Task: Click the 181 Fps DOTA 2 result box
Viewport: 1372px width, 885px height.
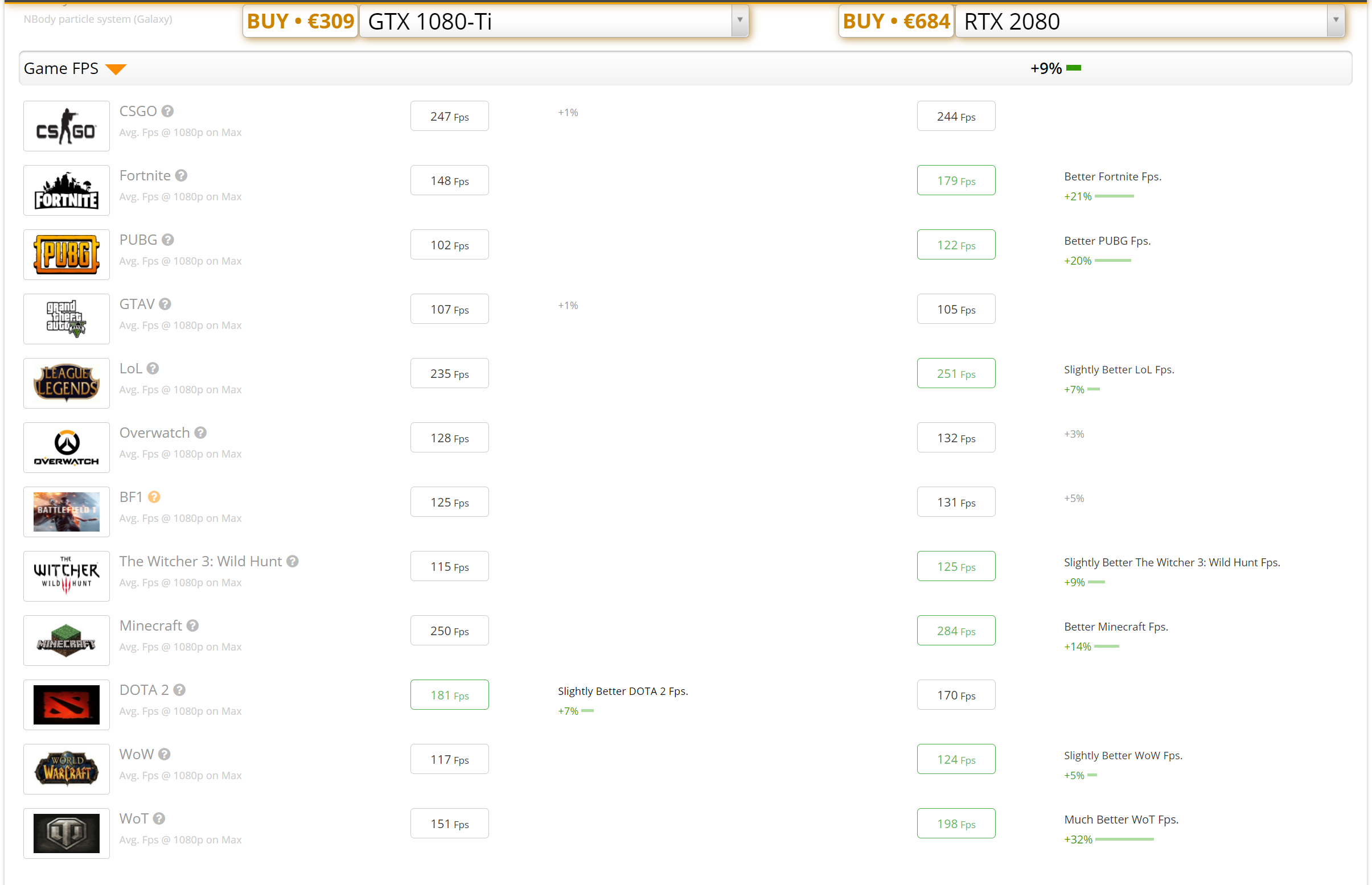Action: coord(449,695)
